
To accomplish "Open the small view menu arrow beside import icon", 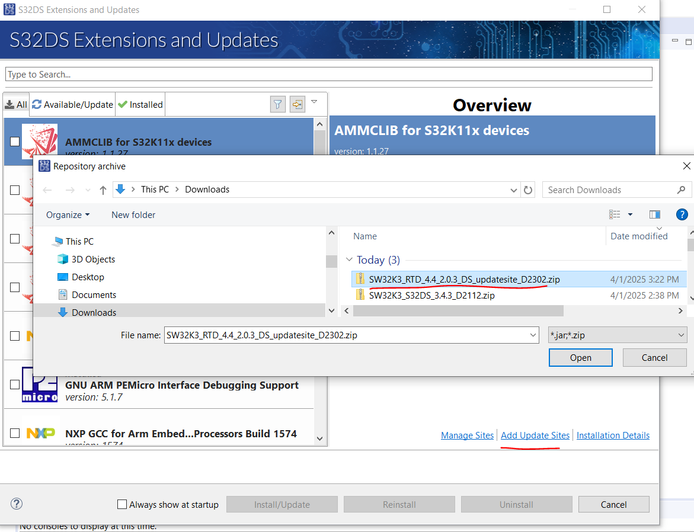I will pyautogui.click(x=314, y=102).
